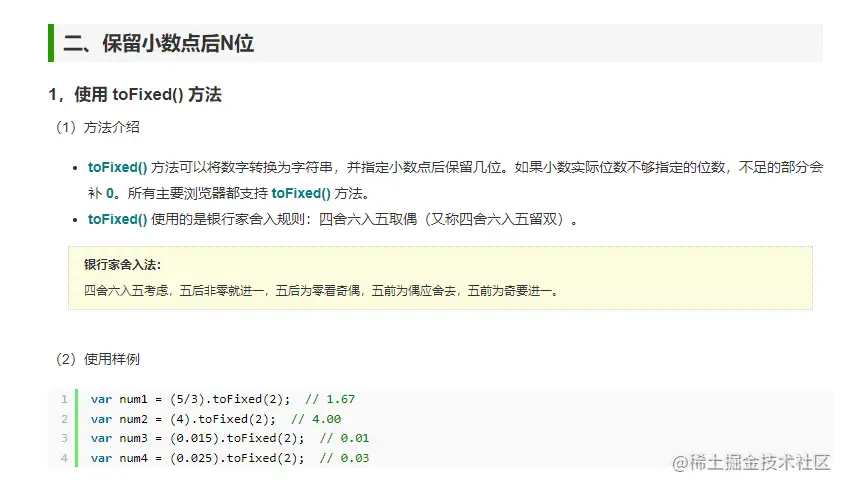Click line number 1 in the code block
Viewport: 847px width, 489px height.
(64, 399)
